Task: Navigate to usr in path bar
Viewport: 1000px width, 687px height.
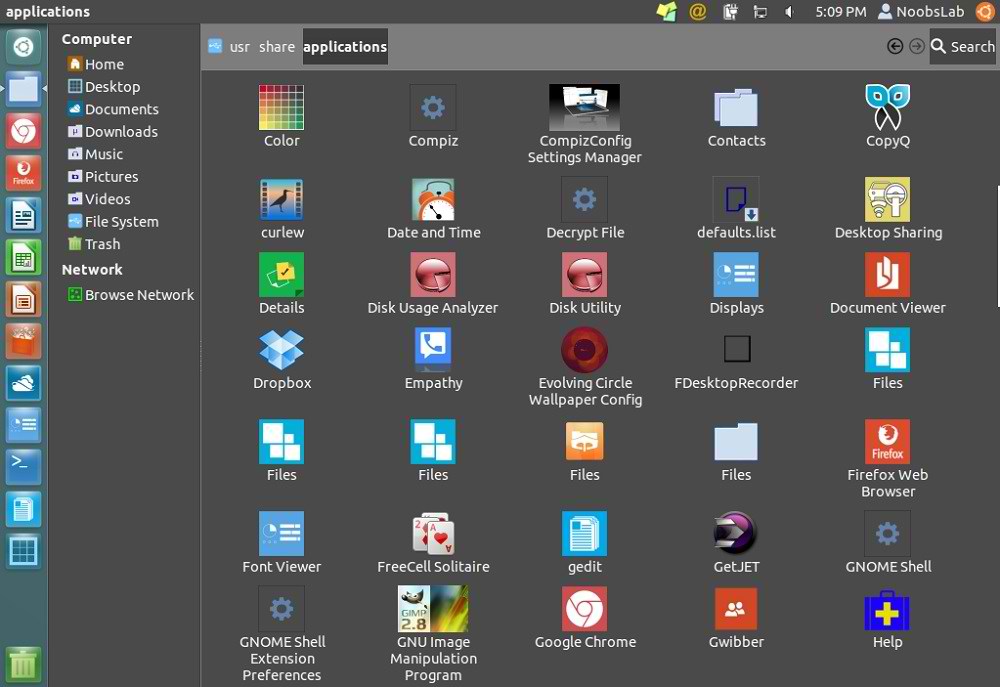Action: (240, 47)
